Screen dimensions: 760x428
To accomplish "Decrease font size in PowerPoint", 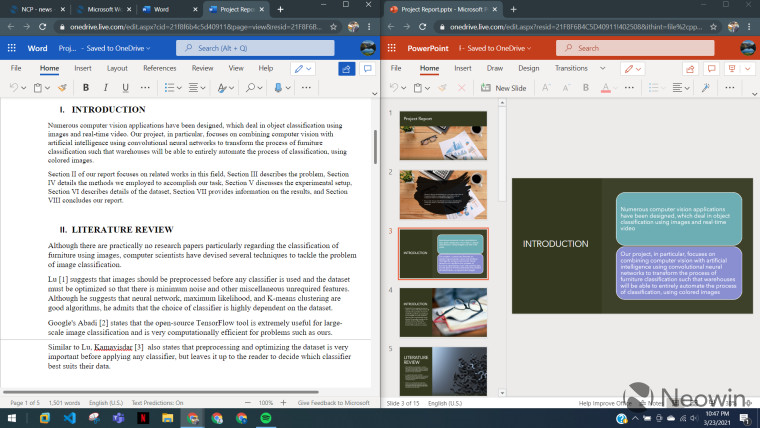I will pyautogui.click(x=566, y=88).
